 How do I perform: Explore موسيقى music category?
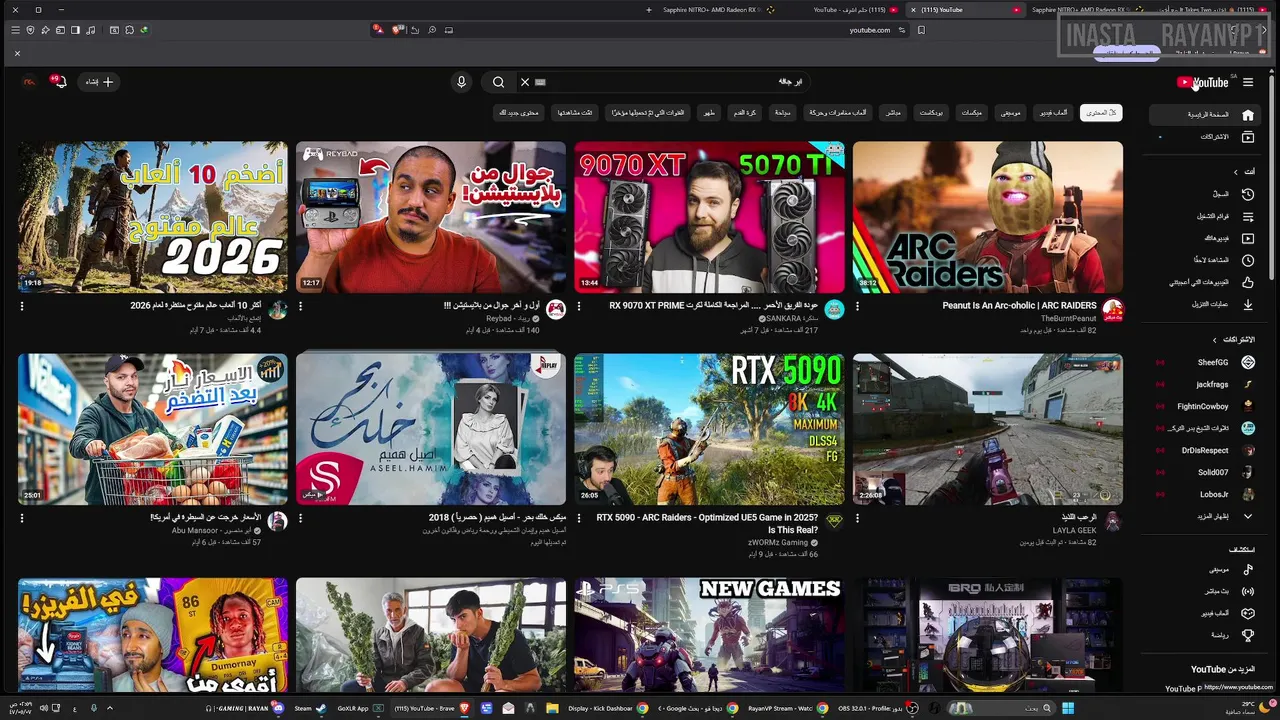click(1205, 569)
